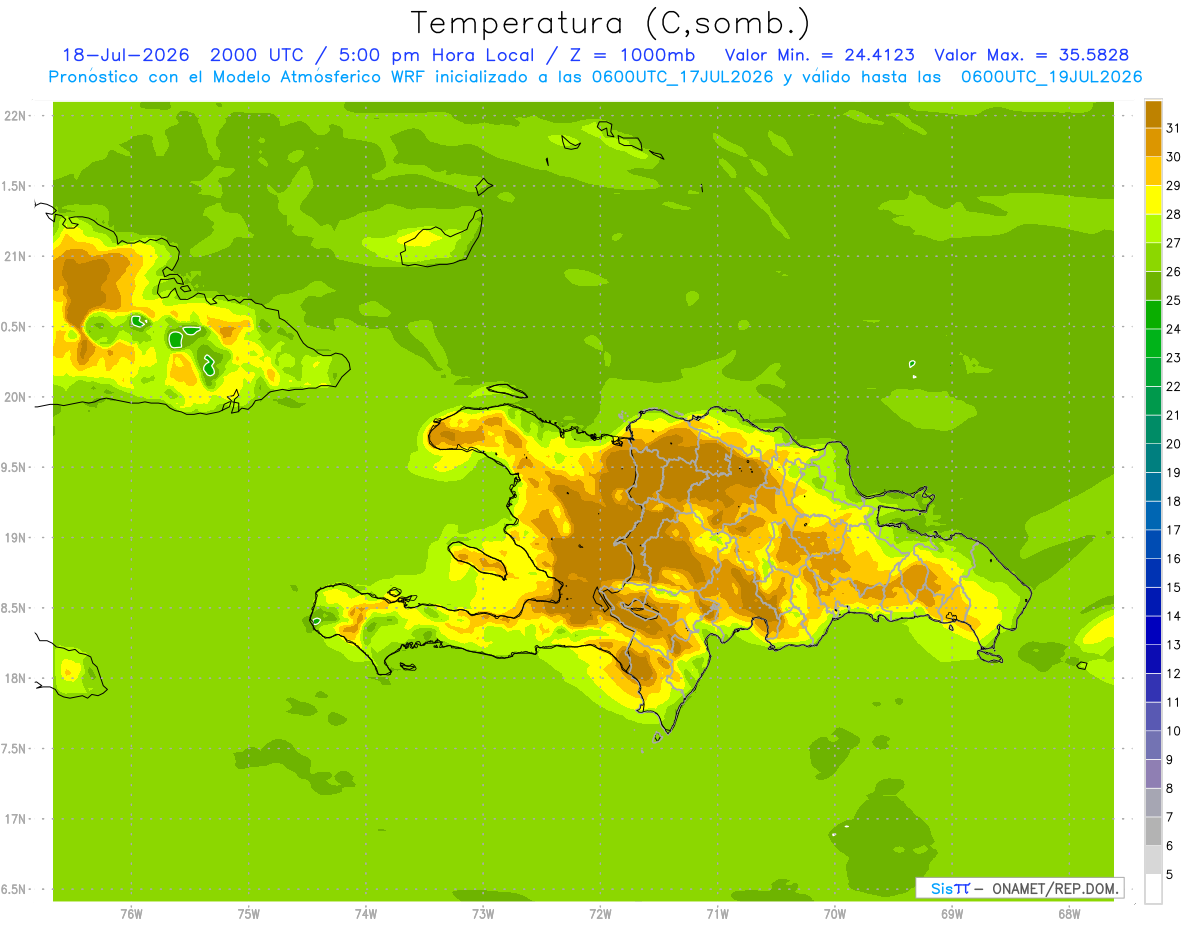Click the "72W" longitude axis label
Viewport: 1200px width, 927px height.
pos(600,915)
